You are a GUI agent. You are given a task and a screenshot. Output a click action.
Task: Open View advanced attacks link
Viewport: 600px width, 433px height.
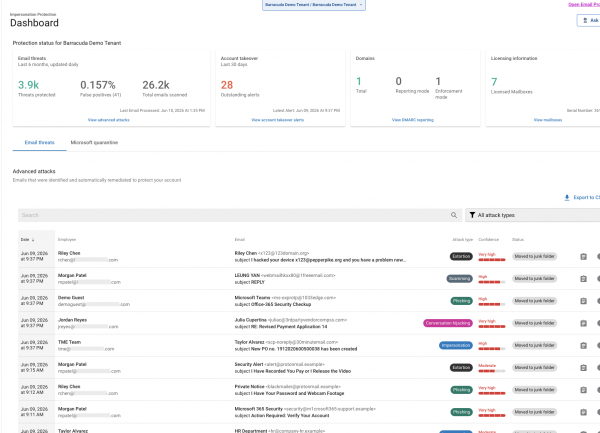pos(109,120)
